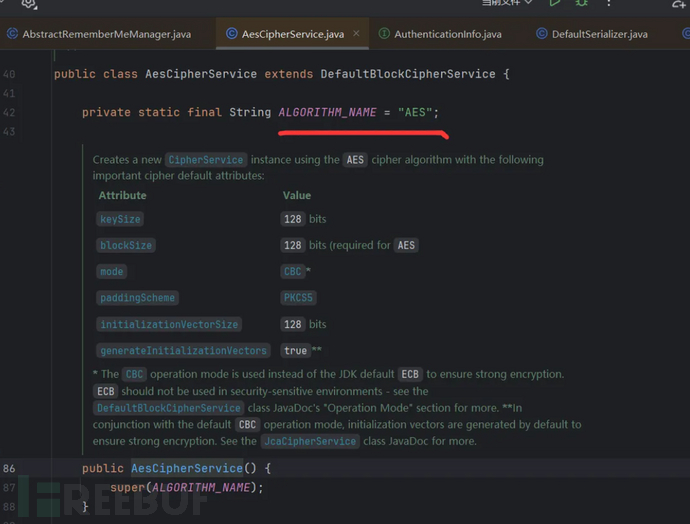Screen dimensions: 690x524
Task: Close the AesCipherService.java tab
Action: [355, 34]
